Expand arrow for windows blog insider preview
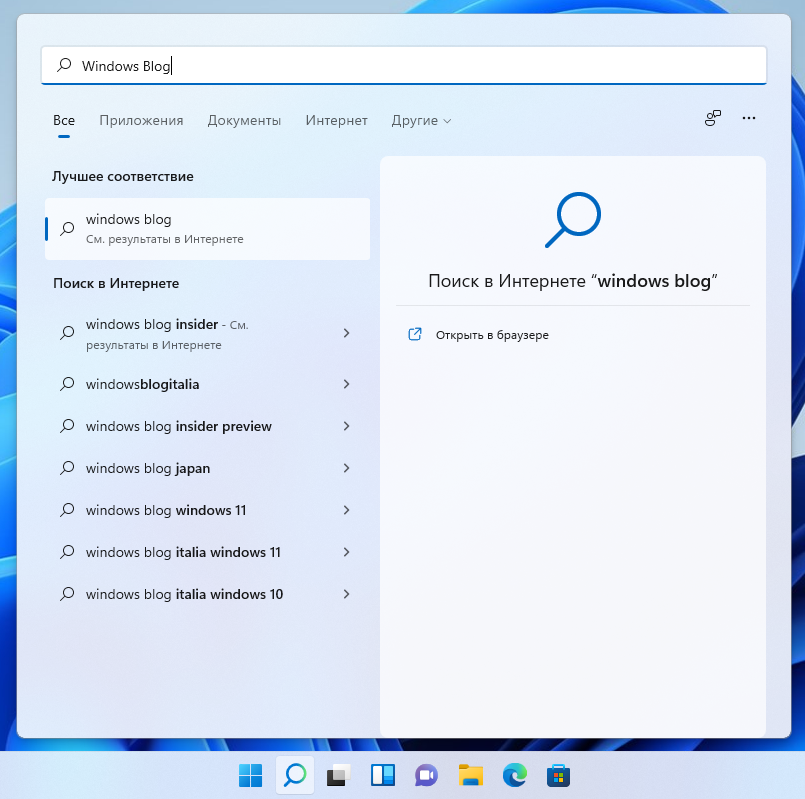The height and width of the screenshot is (799, 805). pyautogui.click(x=347, y=426)
